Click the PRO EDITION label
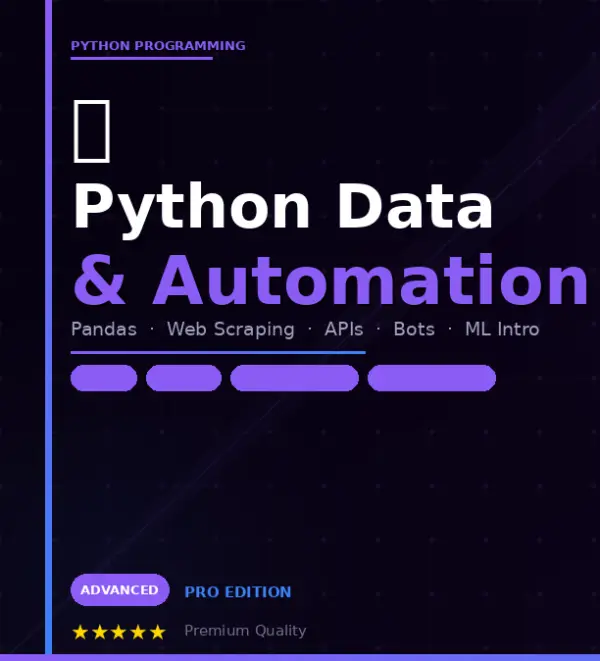This screenshot has height=661, width=600. click(238, 592)
